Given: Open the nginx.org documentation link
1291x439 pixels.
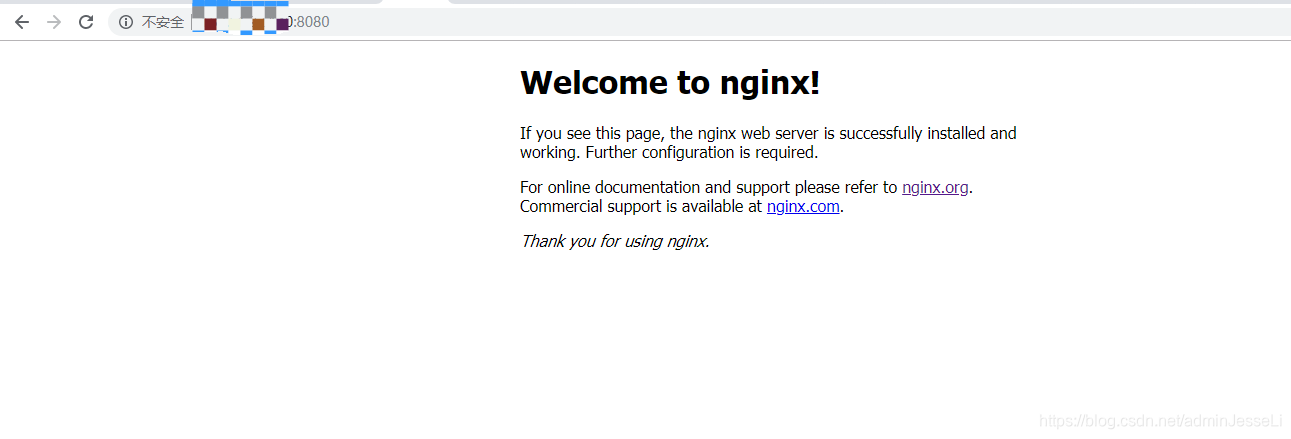Looking at the screenshot, I should click(935, 187).
